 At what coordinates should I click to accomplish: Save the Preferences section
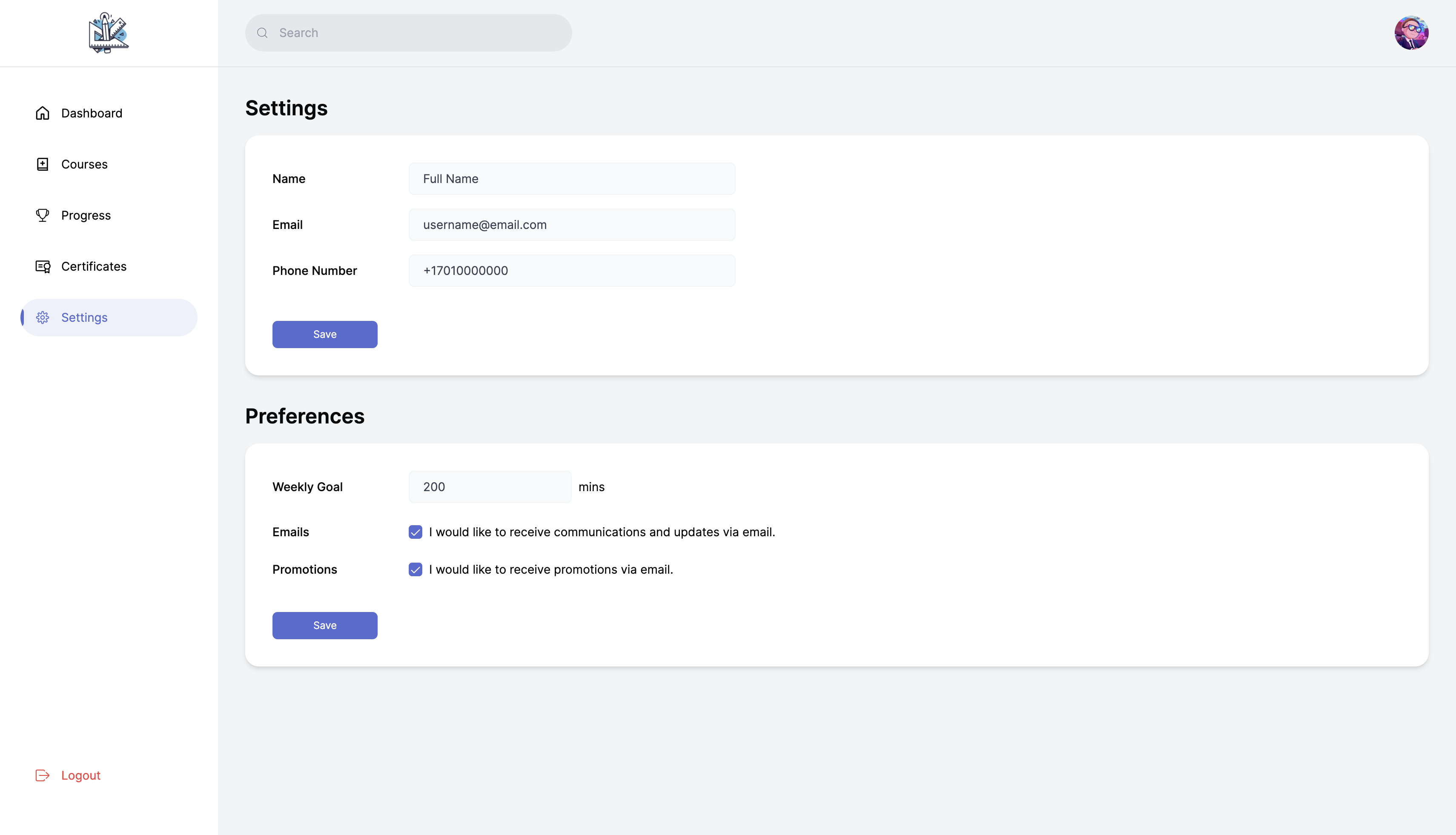pos(325,626)
